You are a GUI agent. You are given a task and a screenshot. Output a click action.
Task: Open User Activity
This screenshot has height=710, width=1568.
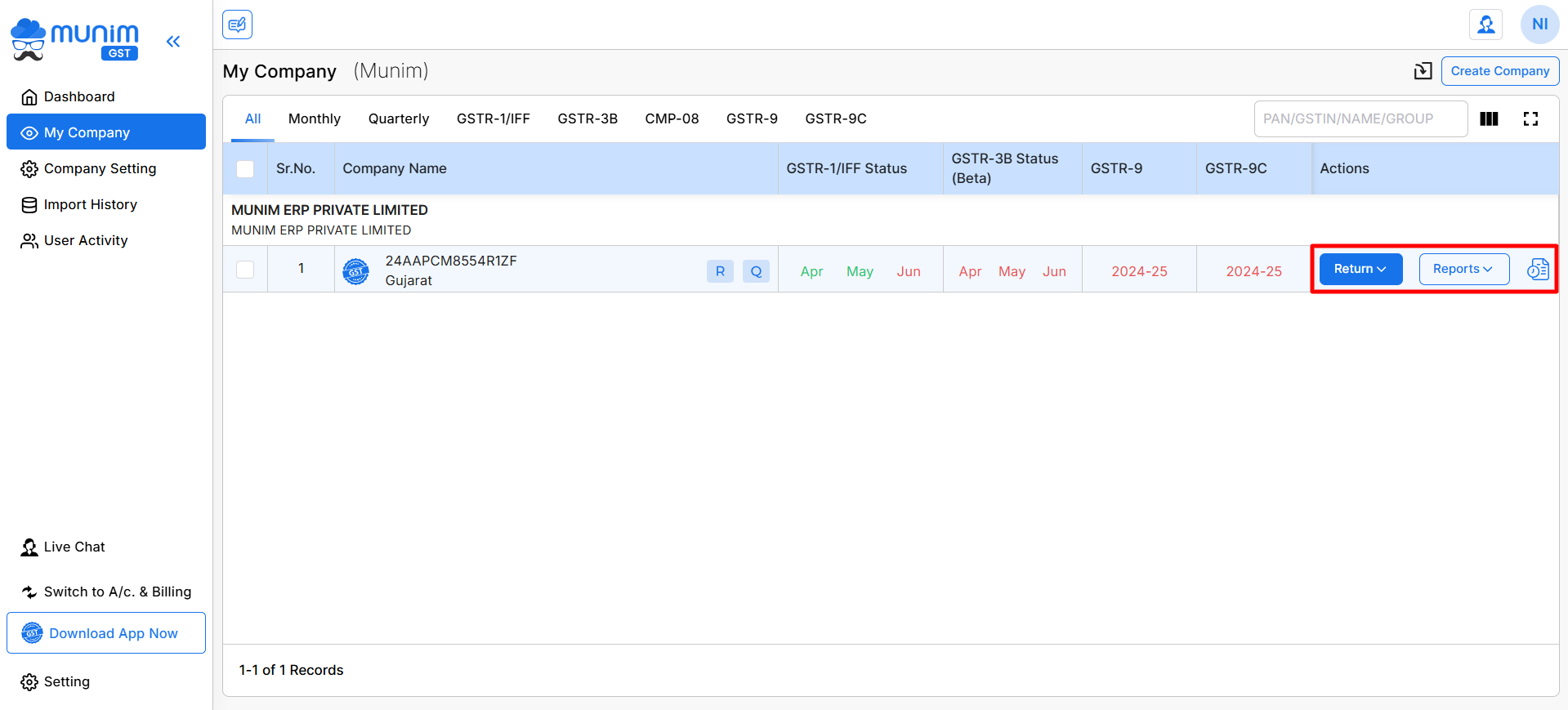click(x=106, y=240)
